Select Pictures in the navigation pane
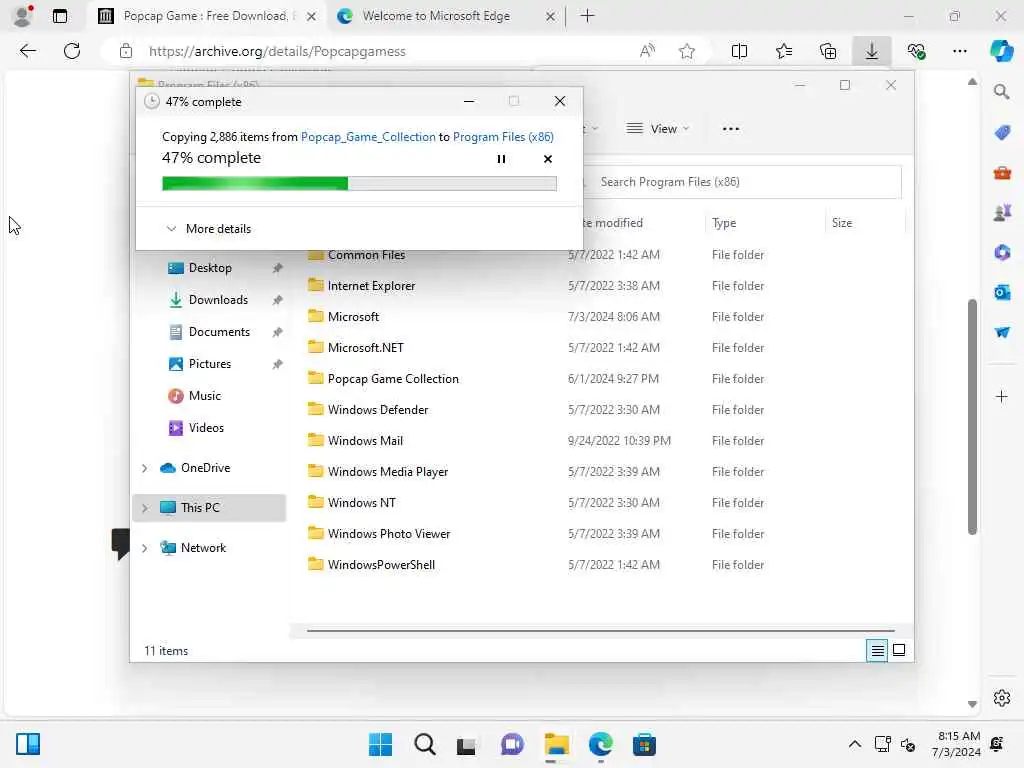The width and height of the screenshot is (1024, 768). tap(209, 364)
